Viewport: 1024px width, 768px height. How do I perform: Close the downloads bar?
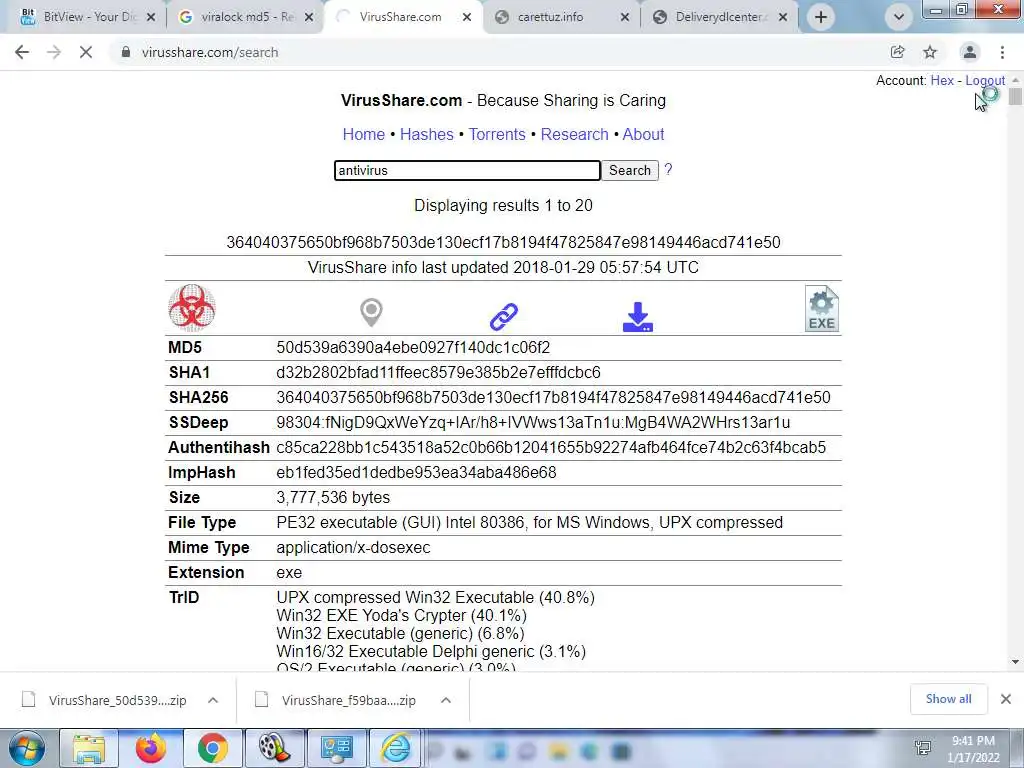tap(1006, 699)
